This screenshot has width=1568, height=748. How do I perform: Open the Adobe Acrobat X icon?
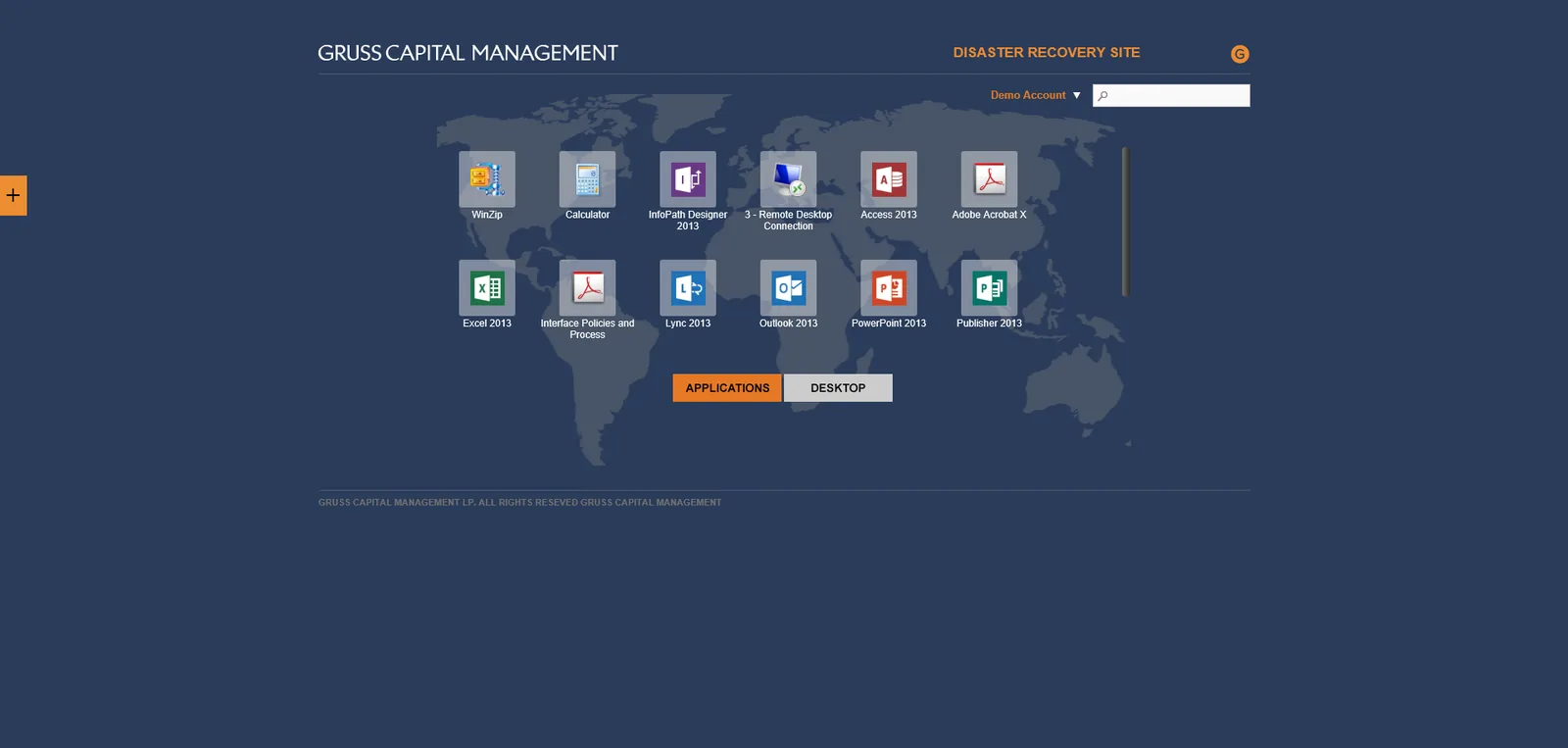coord(989,179)
